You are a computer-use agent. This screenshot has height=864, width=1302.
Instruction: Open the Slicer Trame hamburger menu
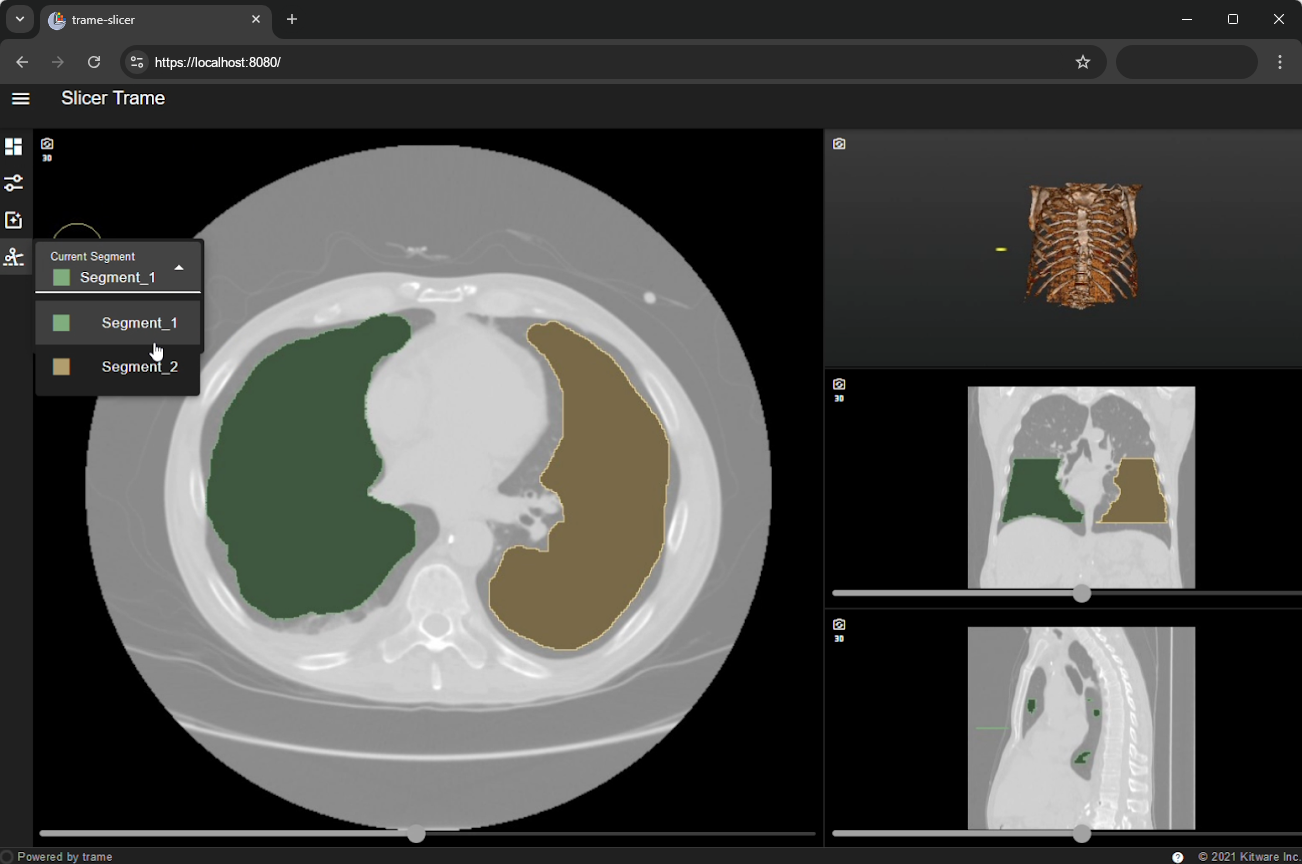coord(20,98)
